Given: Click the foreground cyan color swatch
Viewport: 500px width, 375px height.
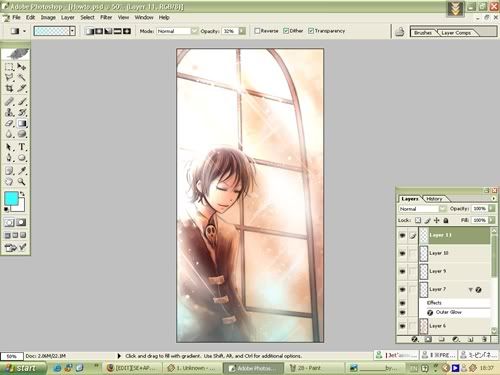Looking at the screenshot, I should pyautogui.click(x=11, y=198).
